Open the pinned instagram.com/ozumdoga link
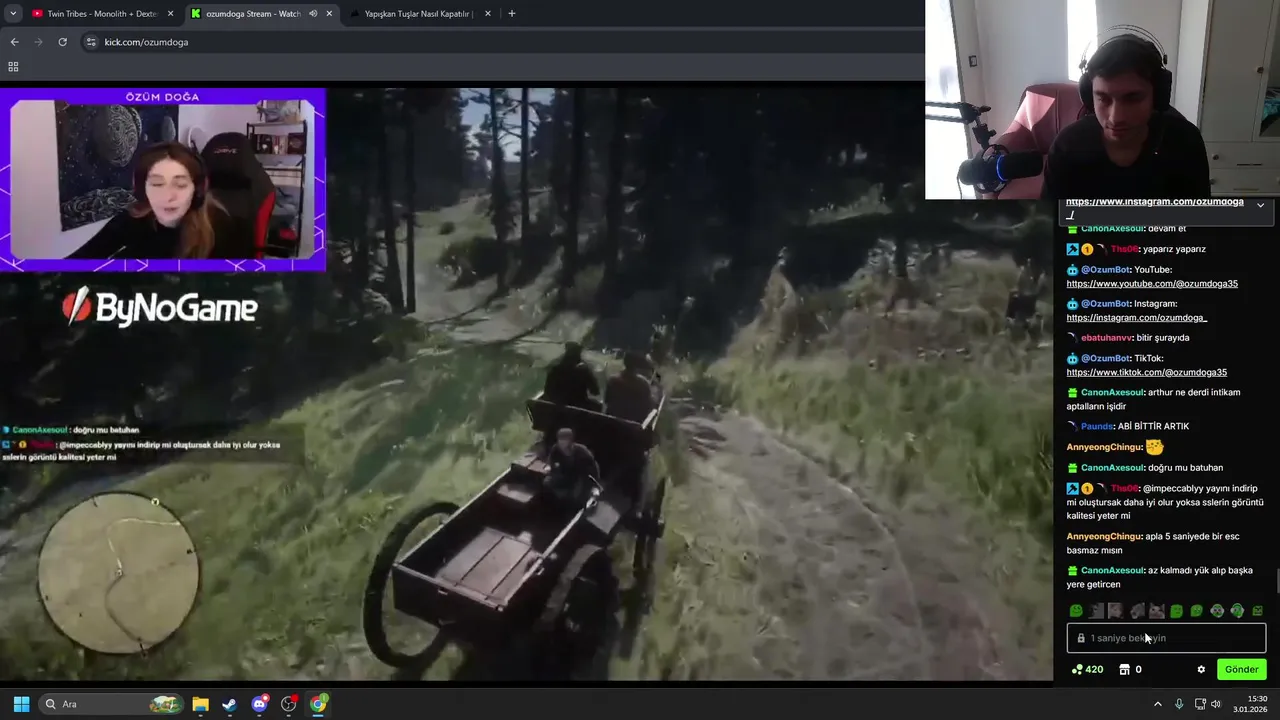Viewport: 1280px width, 720px height. 1155,202
